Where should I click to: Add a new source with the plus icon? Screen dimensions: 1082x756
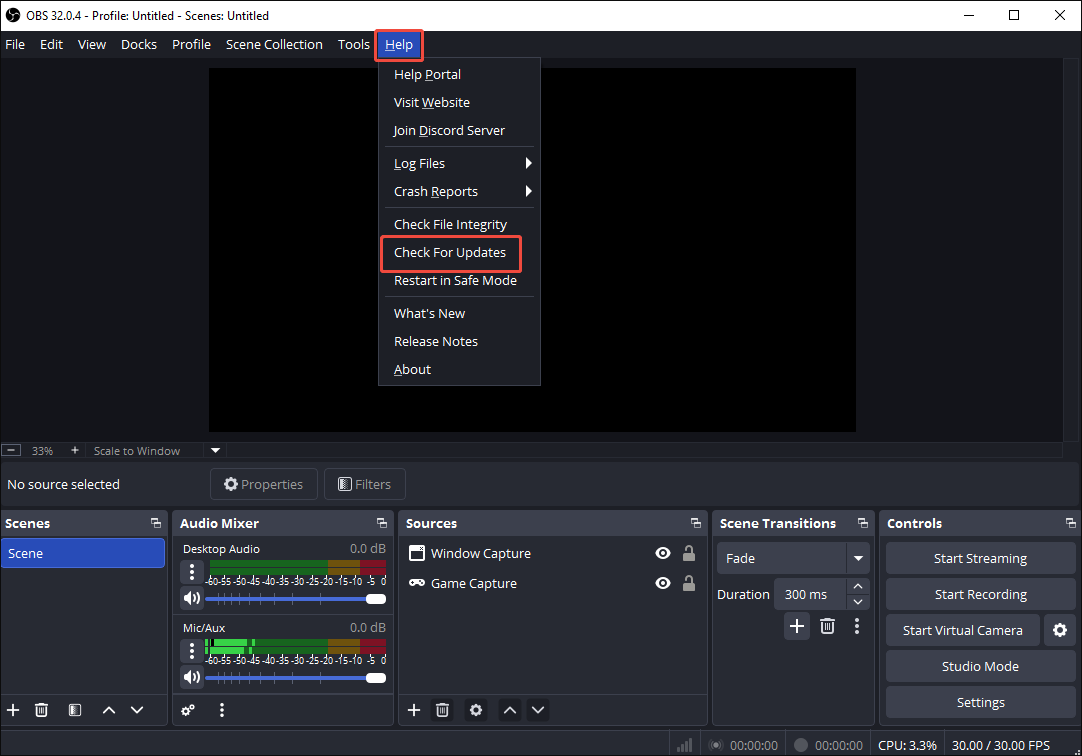click(x=414, y=710)
